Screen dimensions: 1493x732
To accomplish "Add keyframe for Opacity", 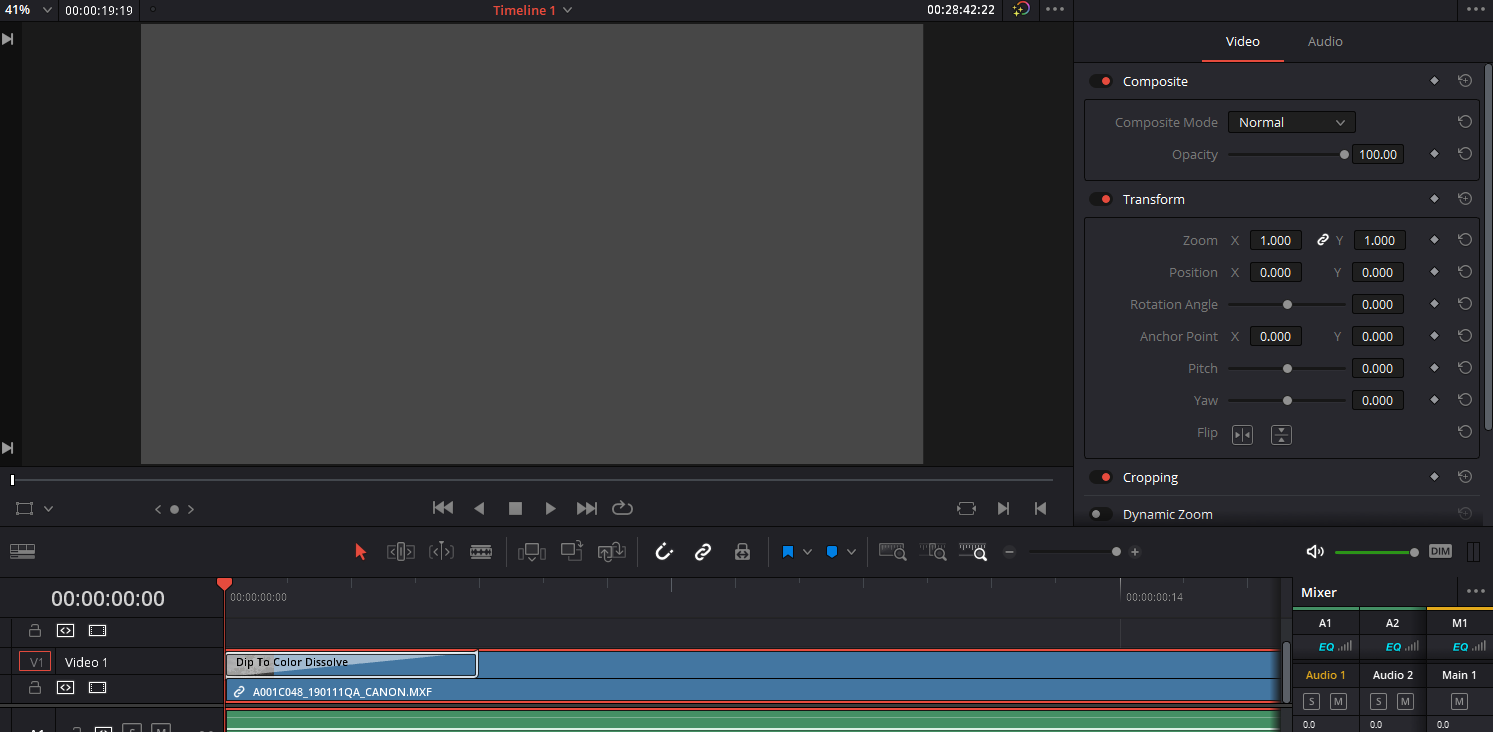I will tap(1434, 154).
